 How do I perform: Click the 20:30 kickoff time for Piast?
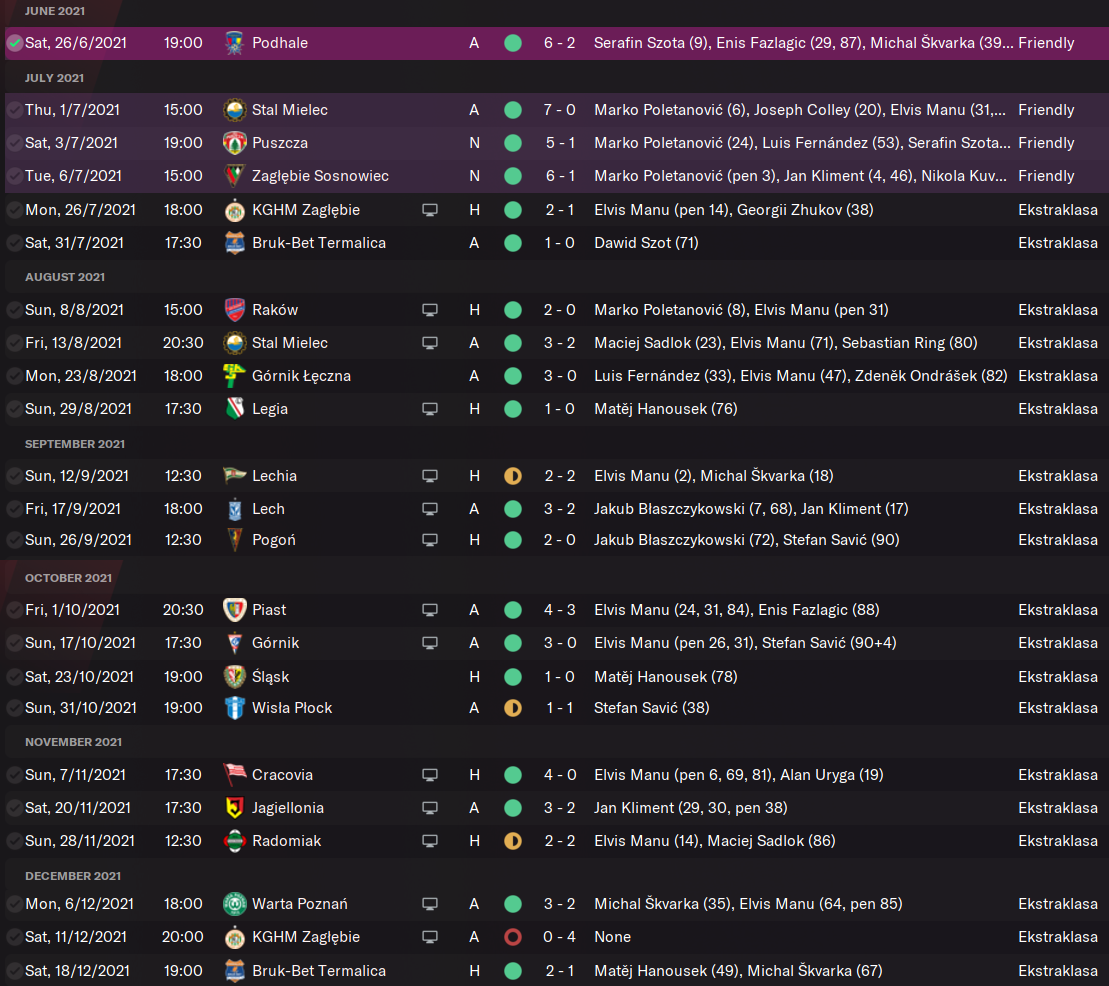183,610
